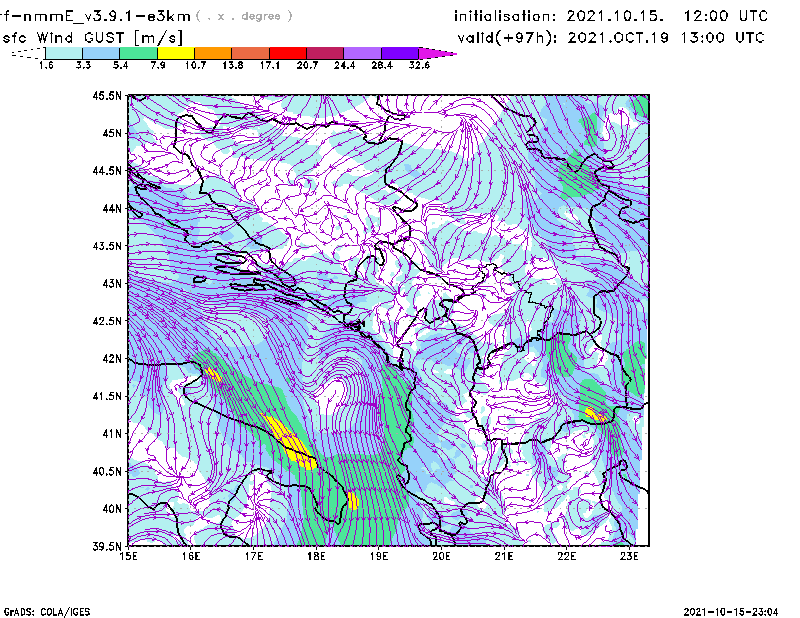Click the '12:00 UTC' initialisation time
Screen dimensions: 800x618
point(726,16)
